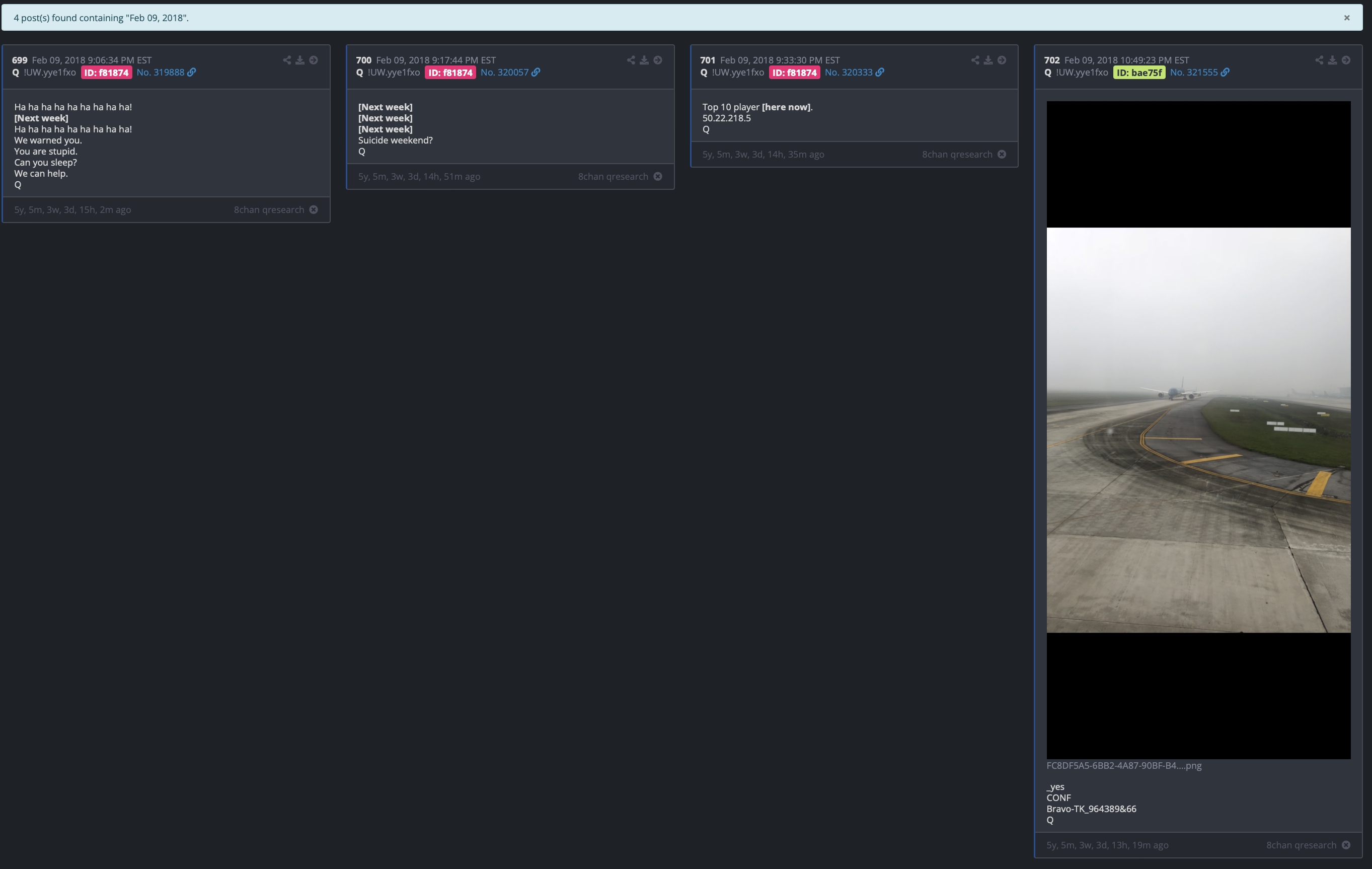Viewport: 1372px width, 869px height.
Task: Open post link No. 319888
Action: [x=161, y=73]
